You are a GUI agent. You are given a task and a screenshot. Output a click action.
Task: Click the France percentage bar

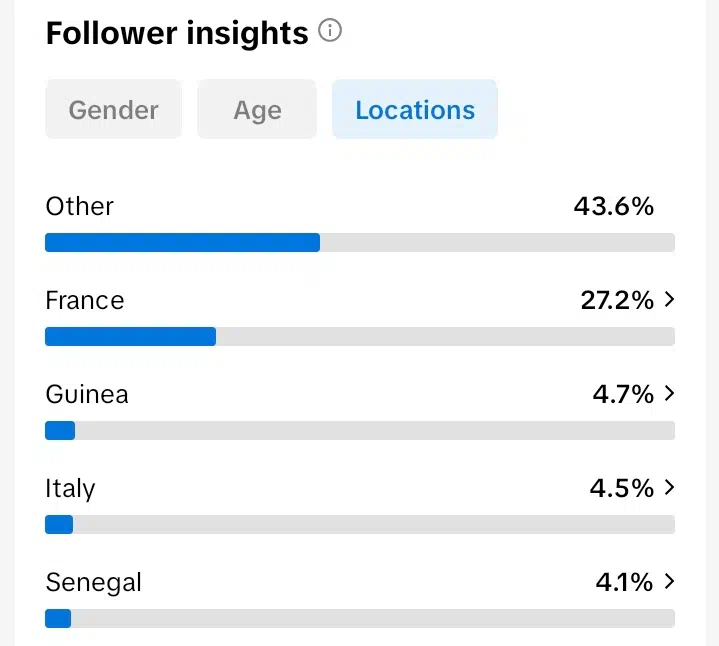point(360,337)
